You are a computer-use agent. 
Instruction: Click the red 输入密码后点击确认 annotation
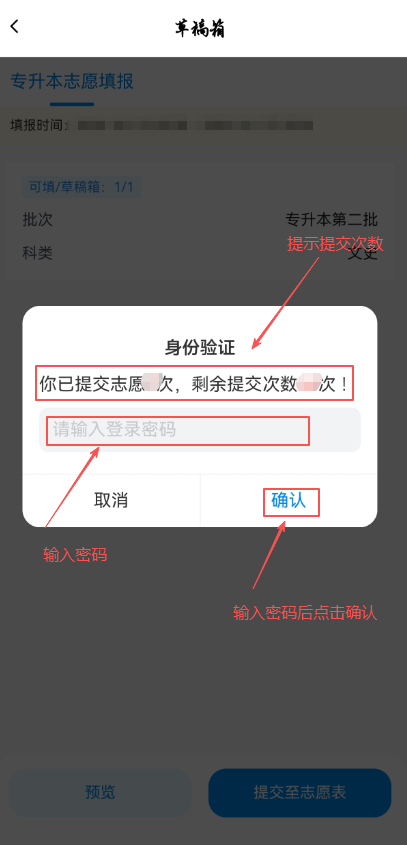(305, 613)
